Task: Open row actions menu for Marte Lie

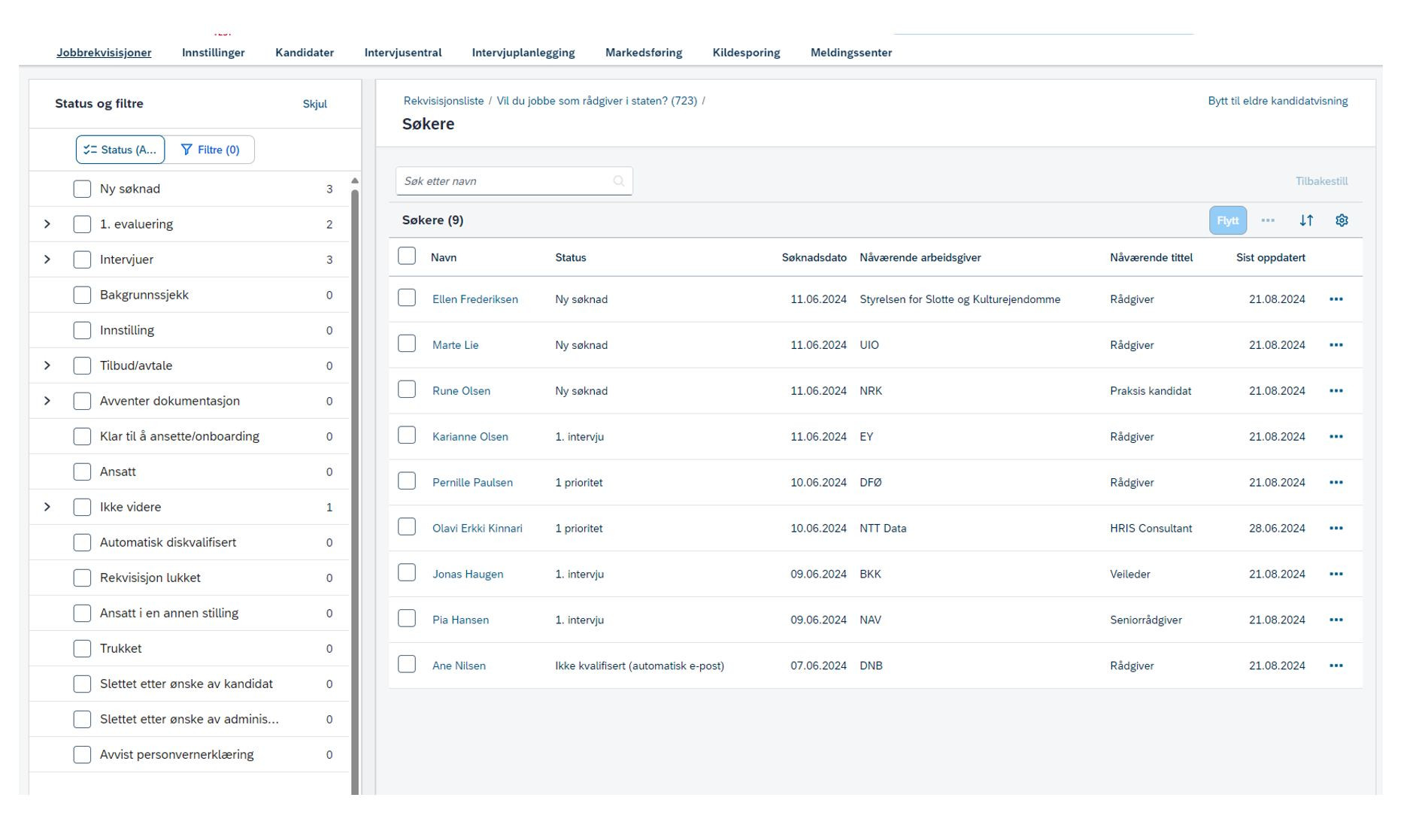Action: coord(1336,345)
